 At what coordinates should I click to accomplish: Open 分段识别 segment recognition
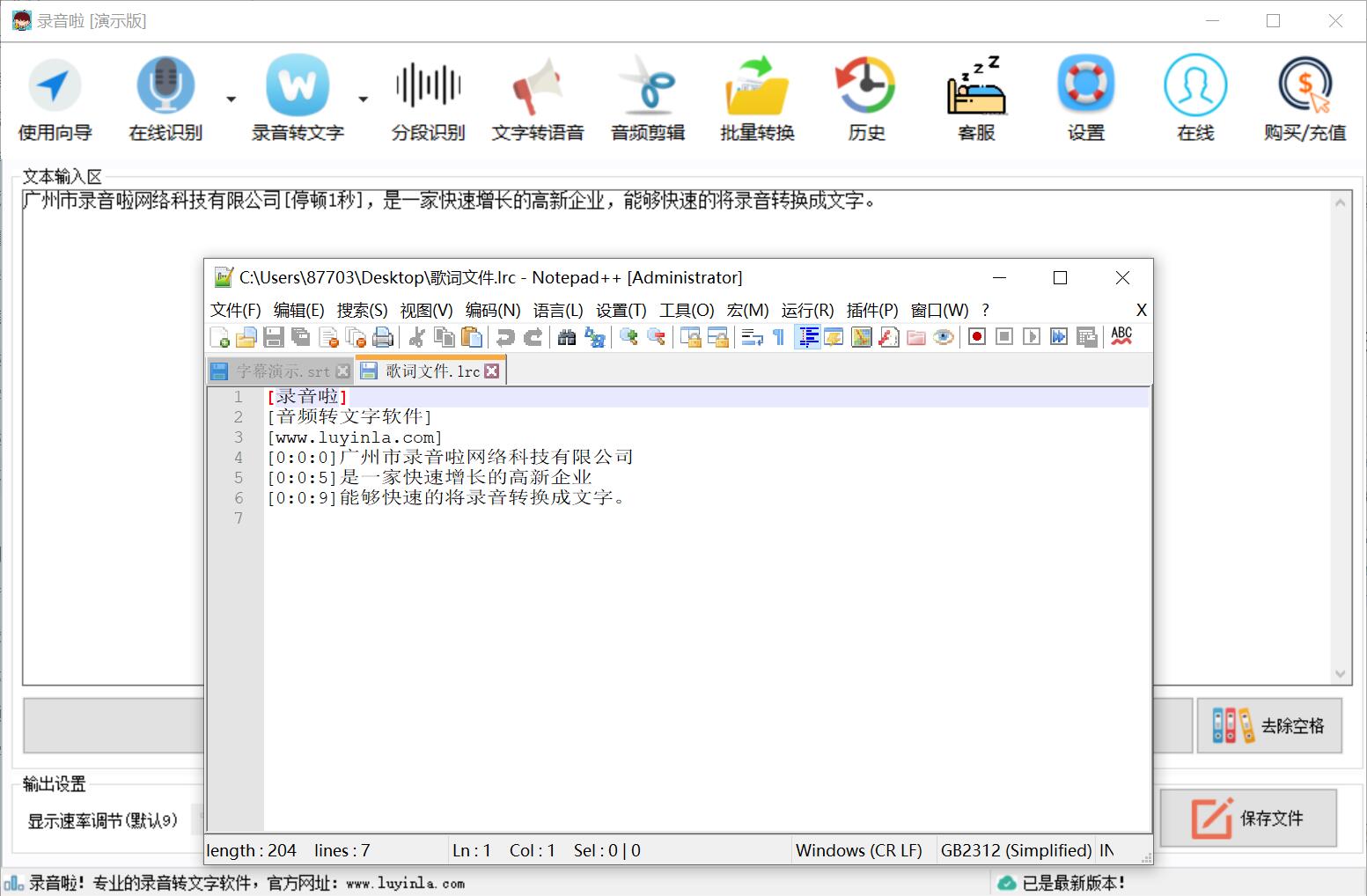pos(428,99)
